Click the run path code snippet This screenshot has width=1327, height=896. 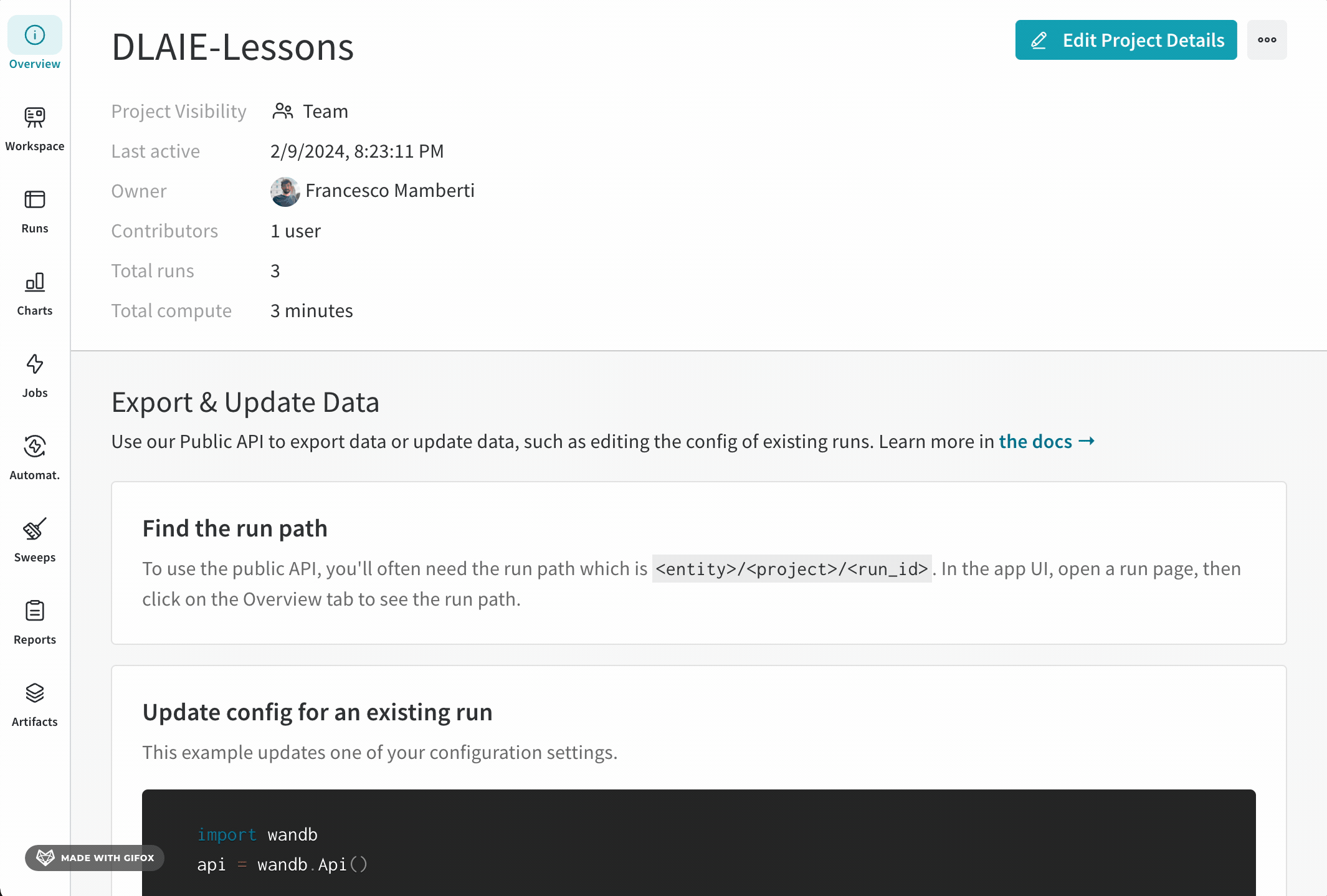click(792, 568)
